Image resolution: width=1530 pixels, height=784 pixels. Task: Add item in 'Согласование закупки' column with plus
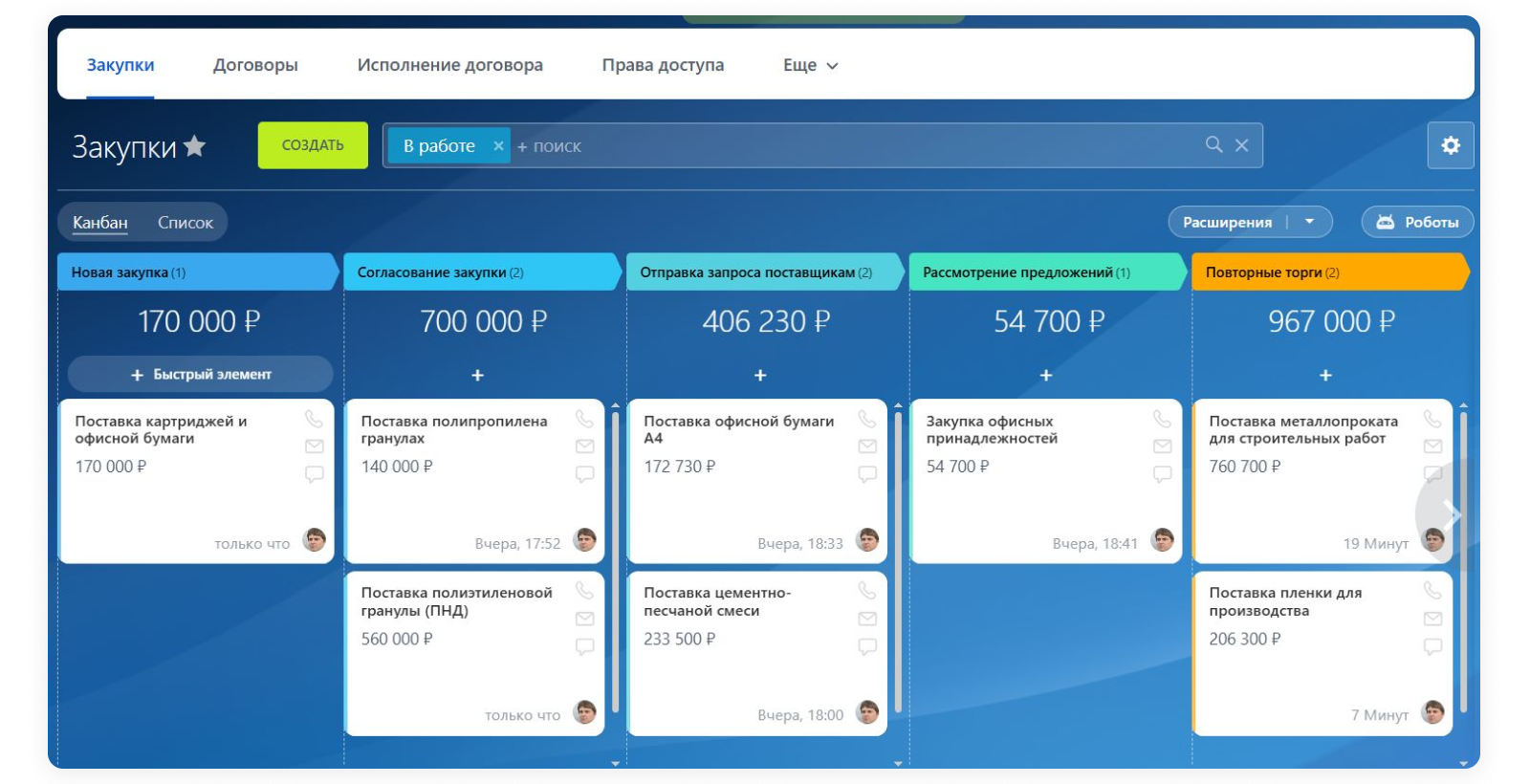pos(477,376)
